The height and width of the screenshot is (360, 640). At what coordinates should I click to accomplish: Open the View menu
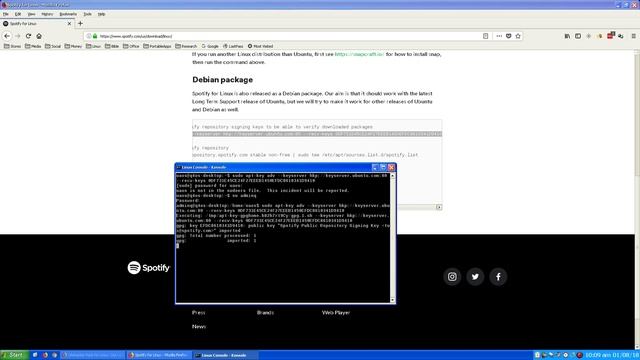pos(31,14)
